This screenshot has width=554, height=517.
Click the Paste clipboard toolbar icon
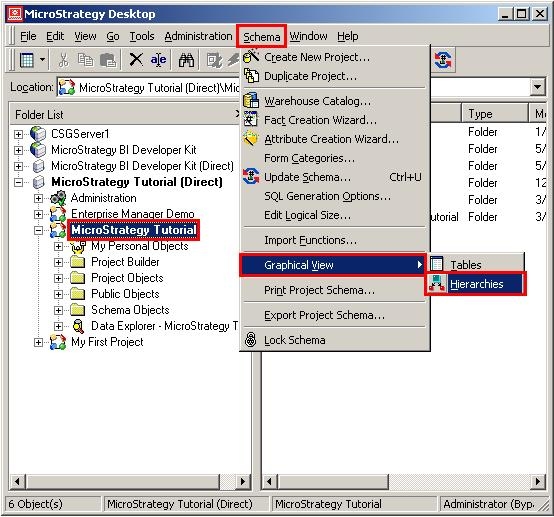coord(108,60)
